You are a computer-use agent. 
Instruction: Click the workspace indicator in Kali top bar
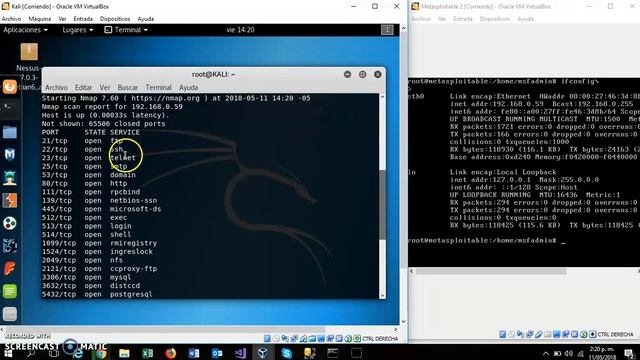(x=387, y=30)
